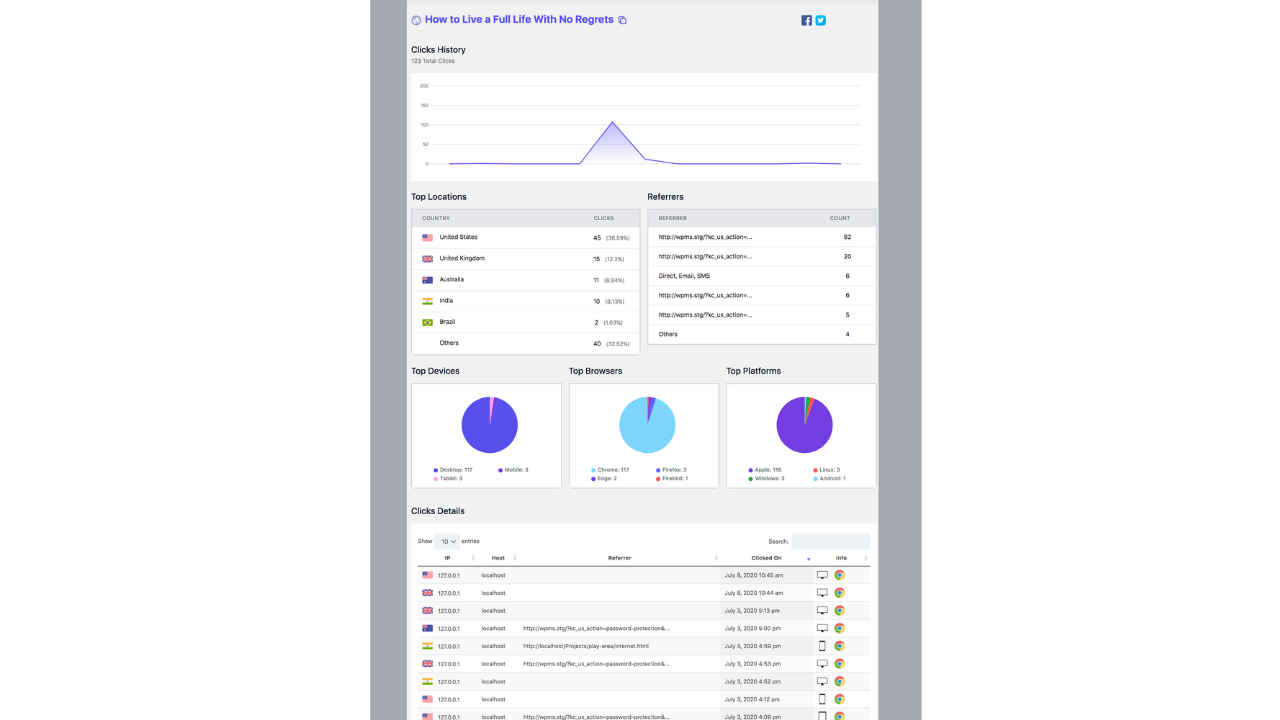This screenshot has height=720, width=1280.
Task: Click the desktop icon in the 5:00 pm row
Action: point(822,628)
